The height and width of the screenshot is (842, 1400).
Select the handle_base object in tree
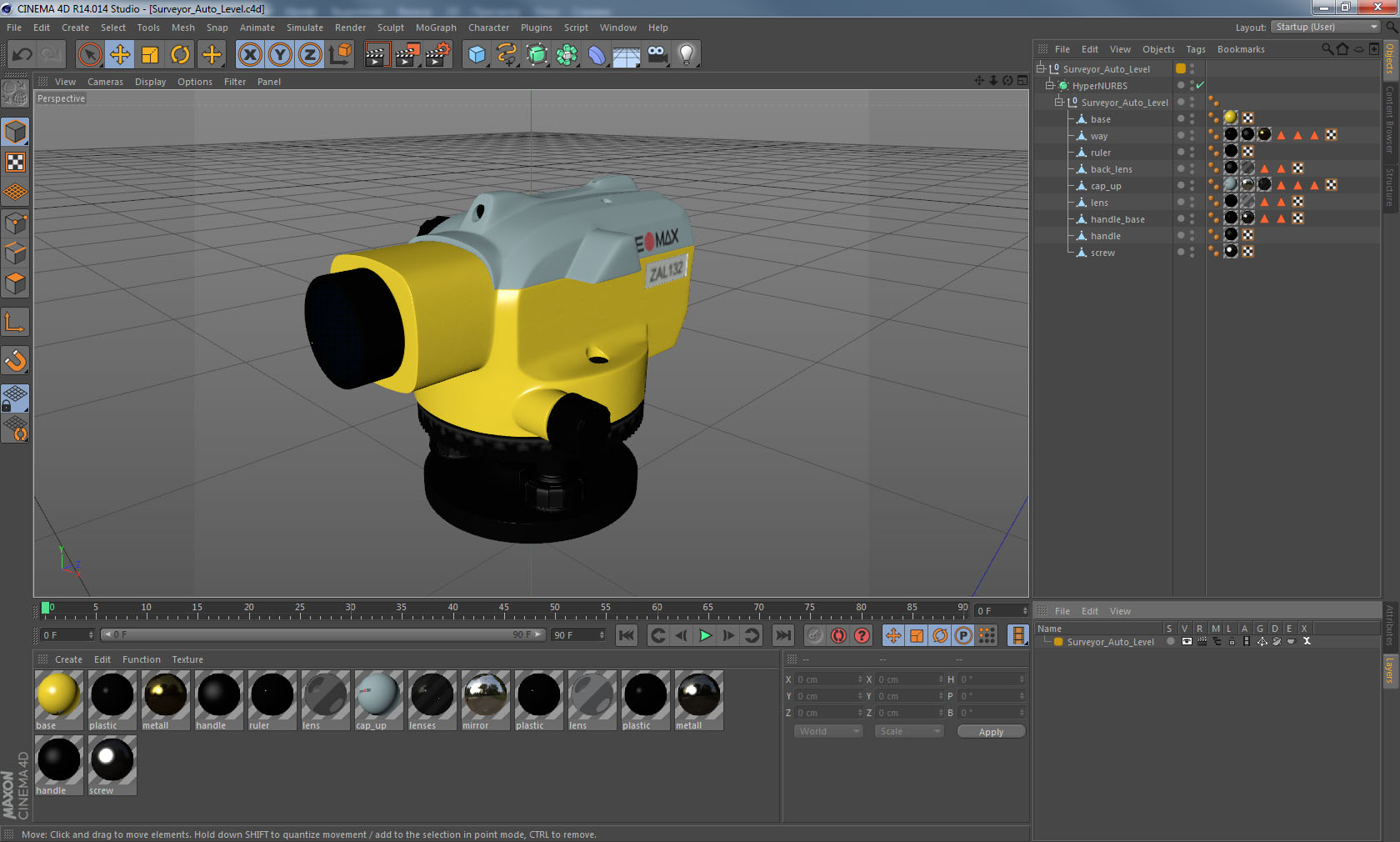(1117, 219)
